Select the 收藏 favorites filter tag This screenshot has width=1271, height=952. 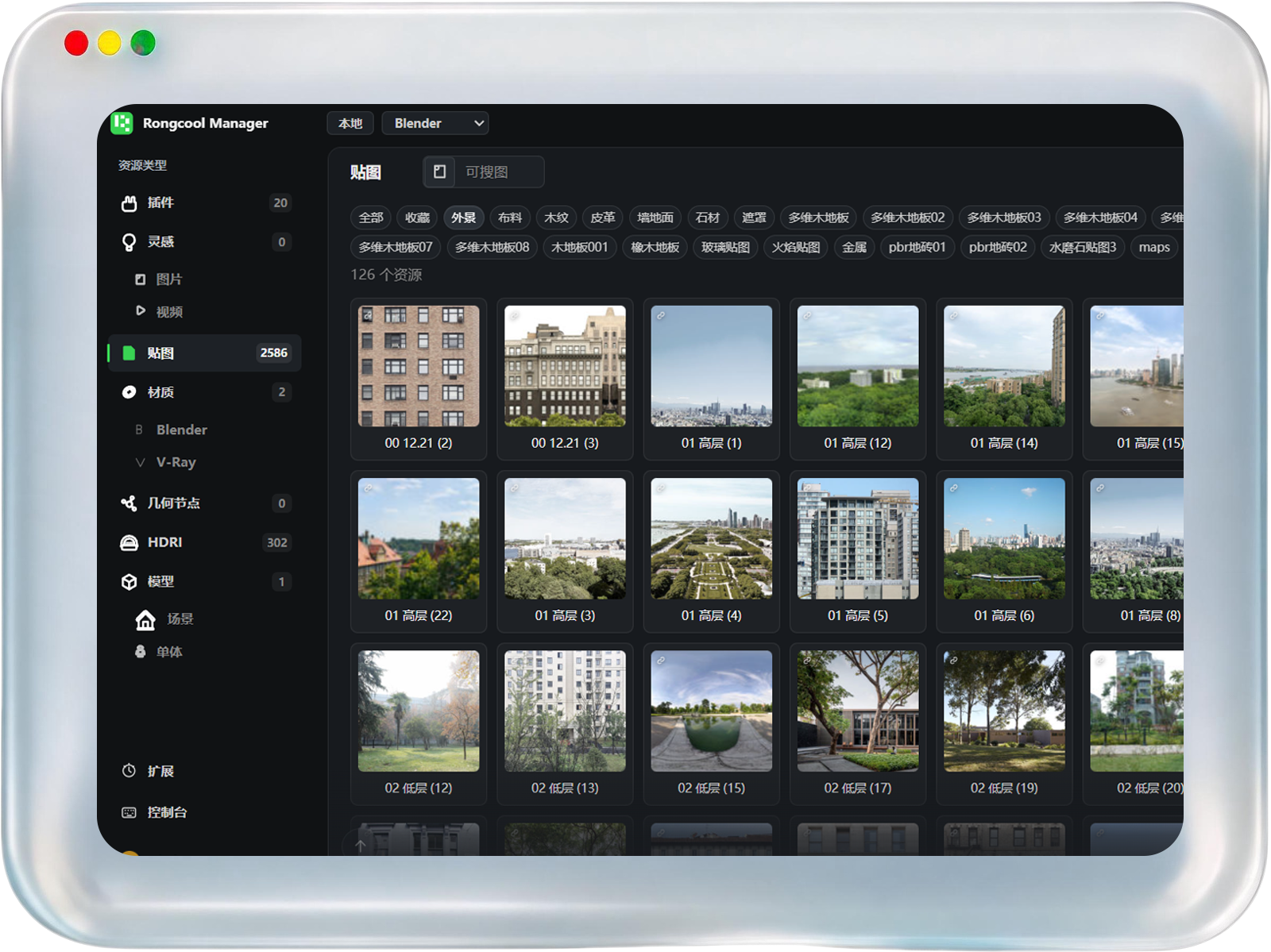point(417,218)
